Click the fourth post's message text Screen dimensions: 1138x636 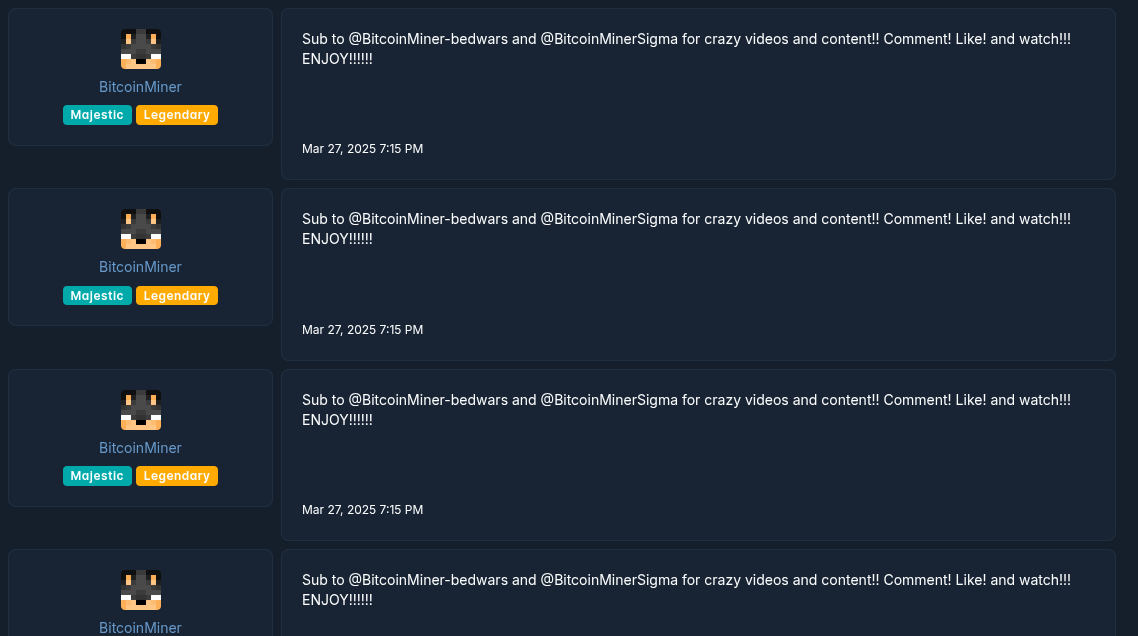(x=686, y=590)
